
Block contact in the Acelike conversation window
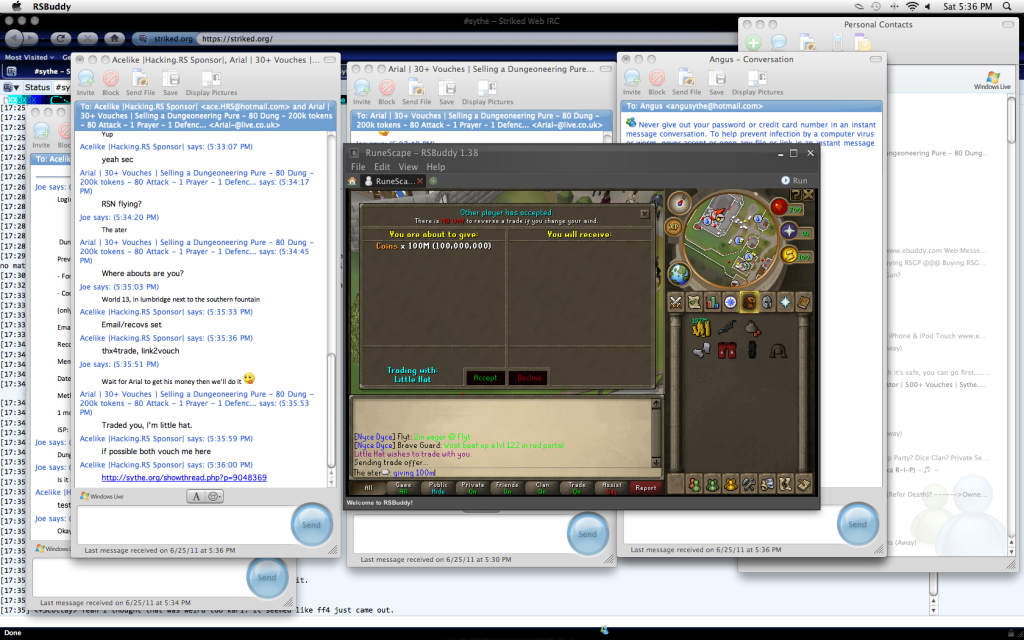click(x=111, y=83)
